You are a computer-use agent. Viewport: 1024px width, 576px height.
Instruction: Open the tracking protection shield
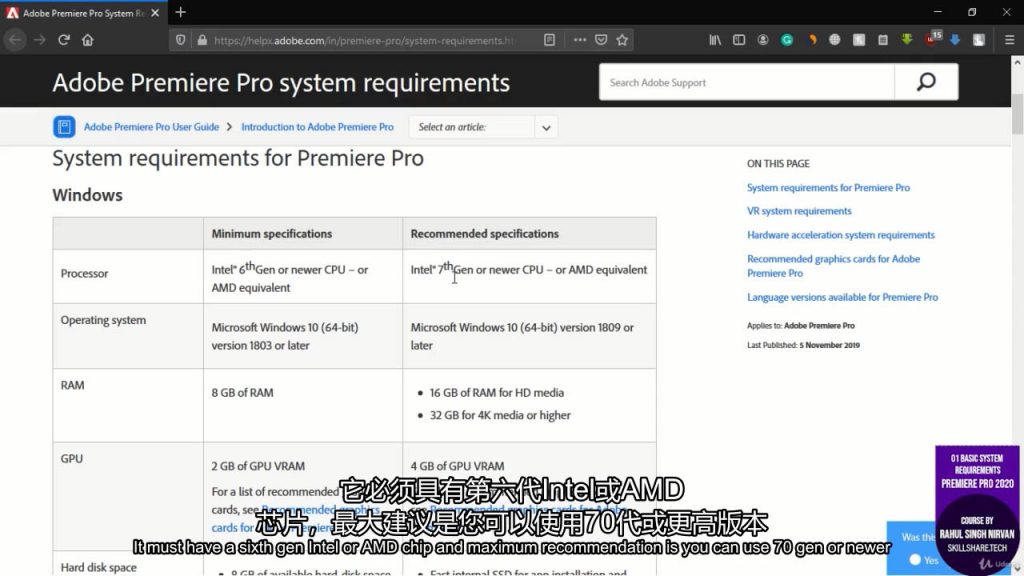pos(181,40)
